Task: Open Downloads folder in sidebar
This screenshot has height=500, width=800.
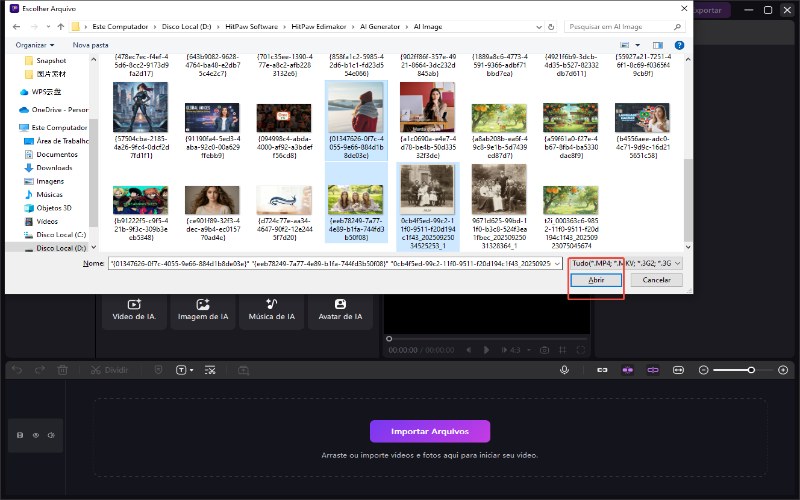Action: [54, 168]
